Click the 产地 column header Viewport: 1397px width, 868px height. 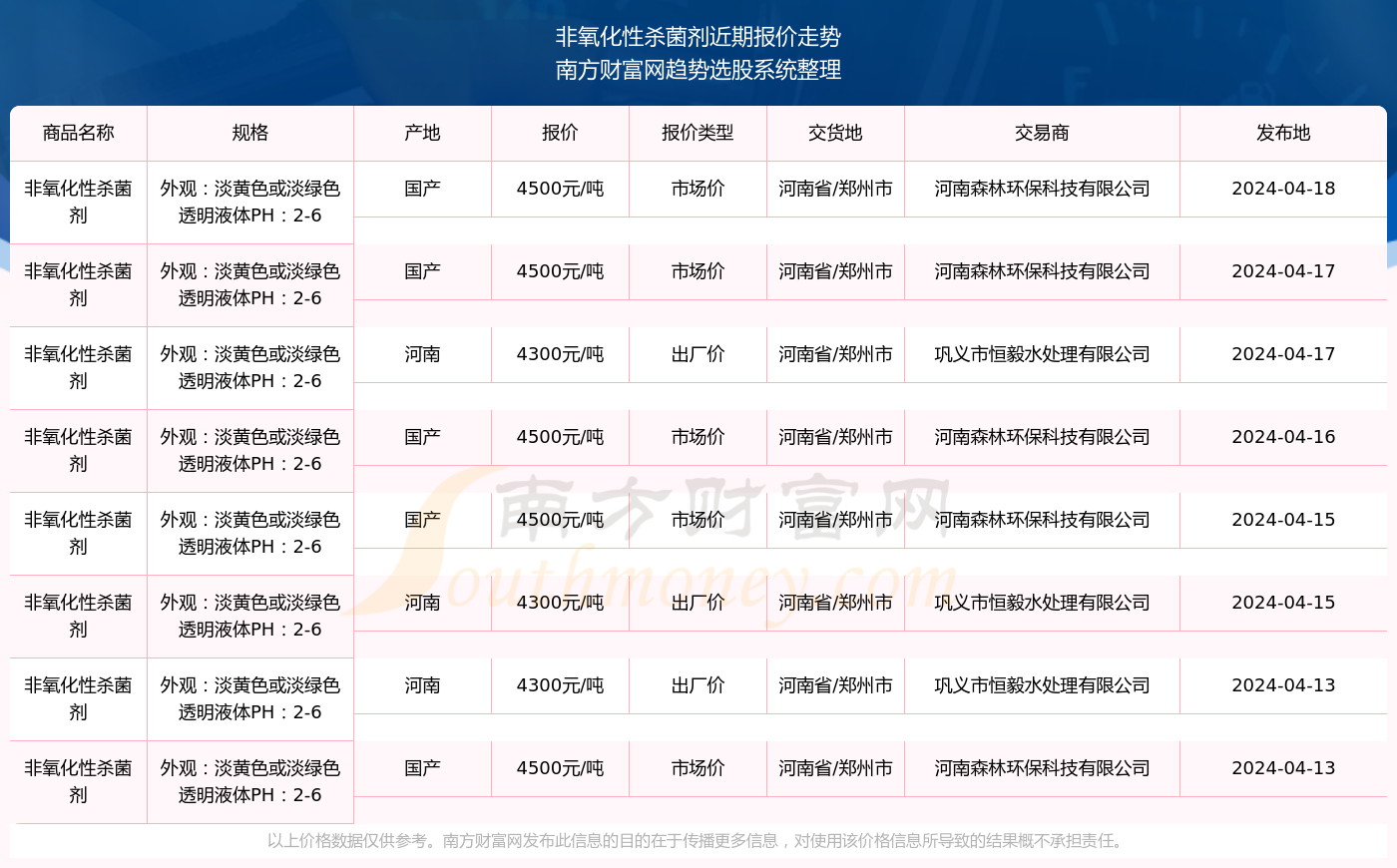tap(422, 133)
